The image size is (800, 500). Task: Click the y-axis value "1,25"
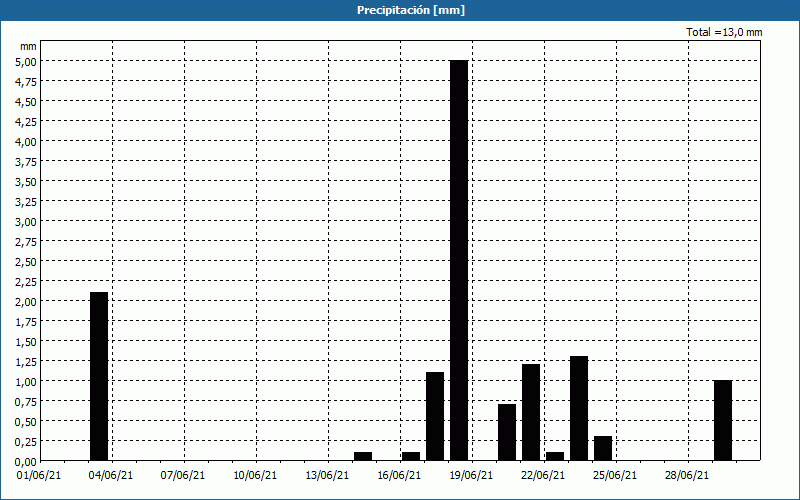coord(26,362)
